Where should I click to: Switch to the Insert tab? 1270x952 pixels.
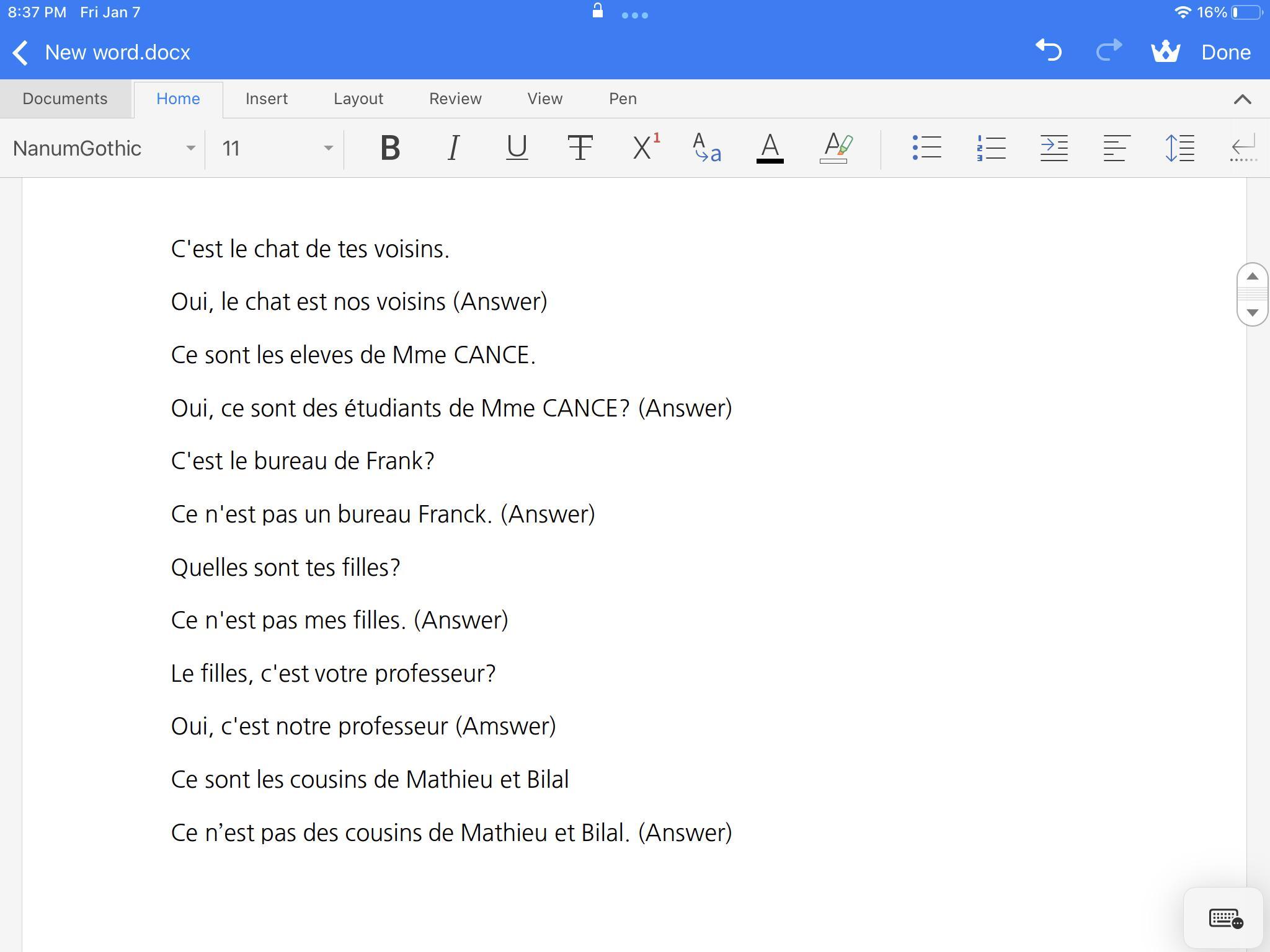pos(267,99)
